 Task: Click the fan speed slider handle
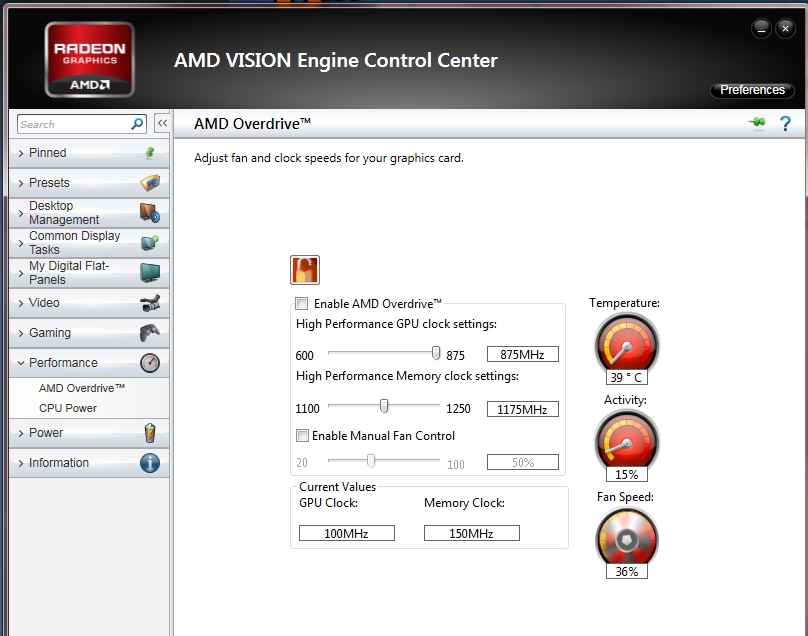pyautogui.click(x=371, y=460)
